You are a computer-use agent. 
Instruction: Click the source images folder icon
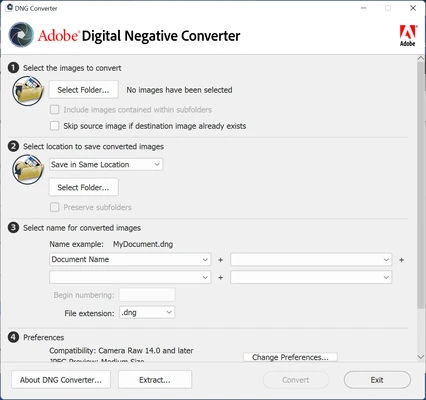coord(28,91)
